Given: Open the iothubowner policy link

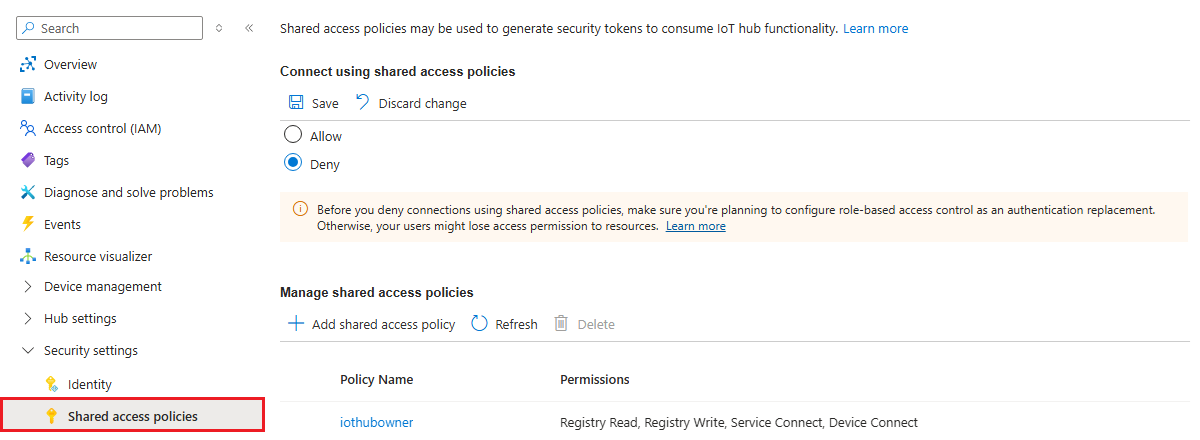Looking at the screenshot, I should 376,423.
